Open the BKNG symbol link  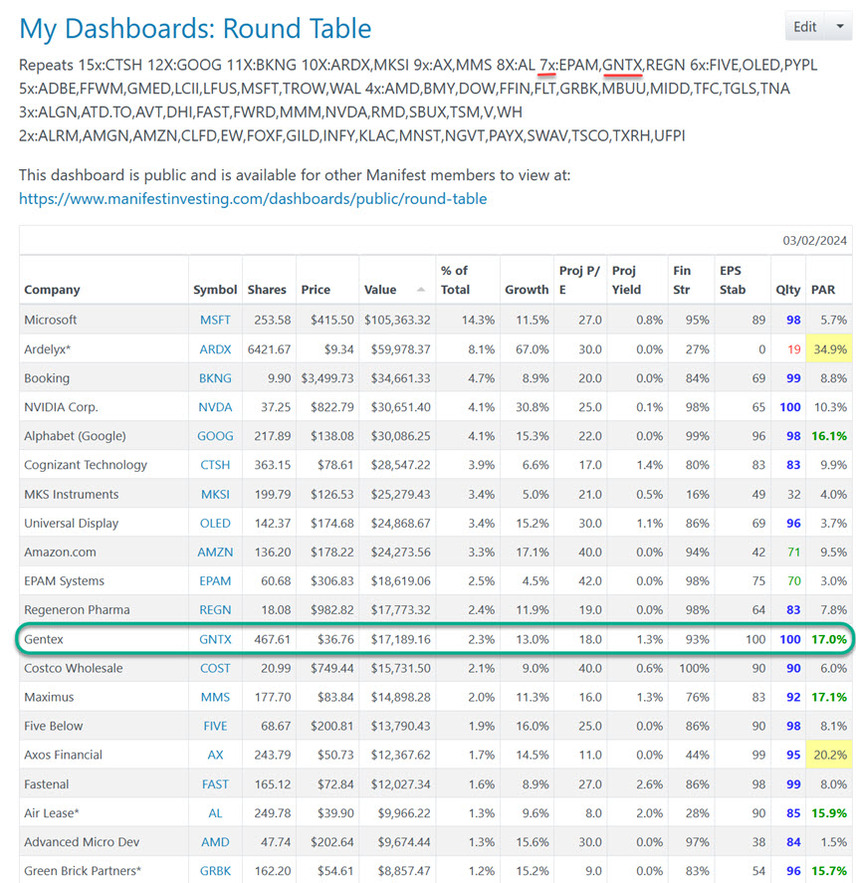pos(215,378)
